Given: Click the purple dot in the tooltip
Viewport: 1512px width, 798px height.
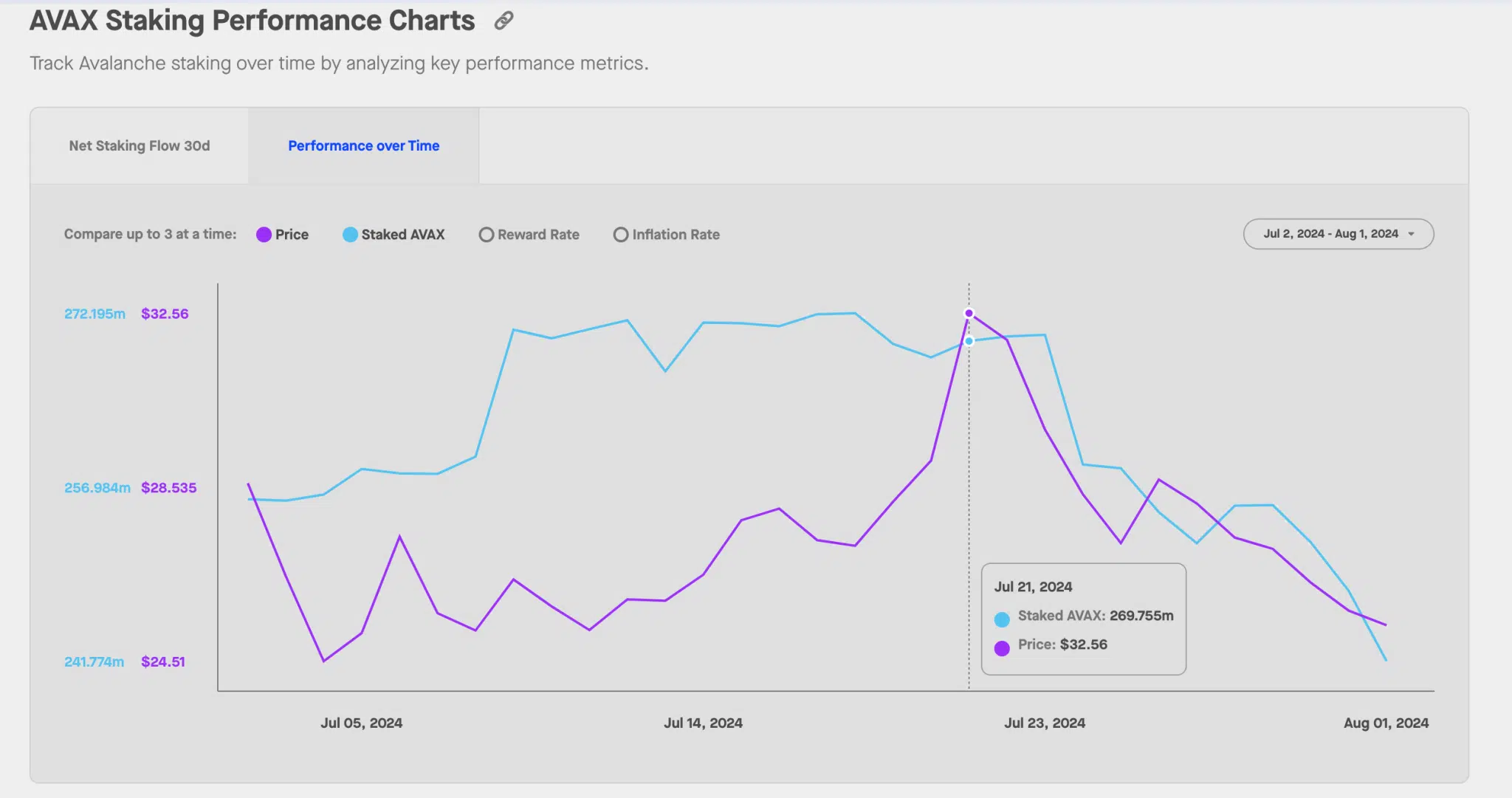Looking at the screenshot, I should pos(1002,648).
